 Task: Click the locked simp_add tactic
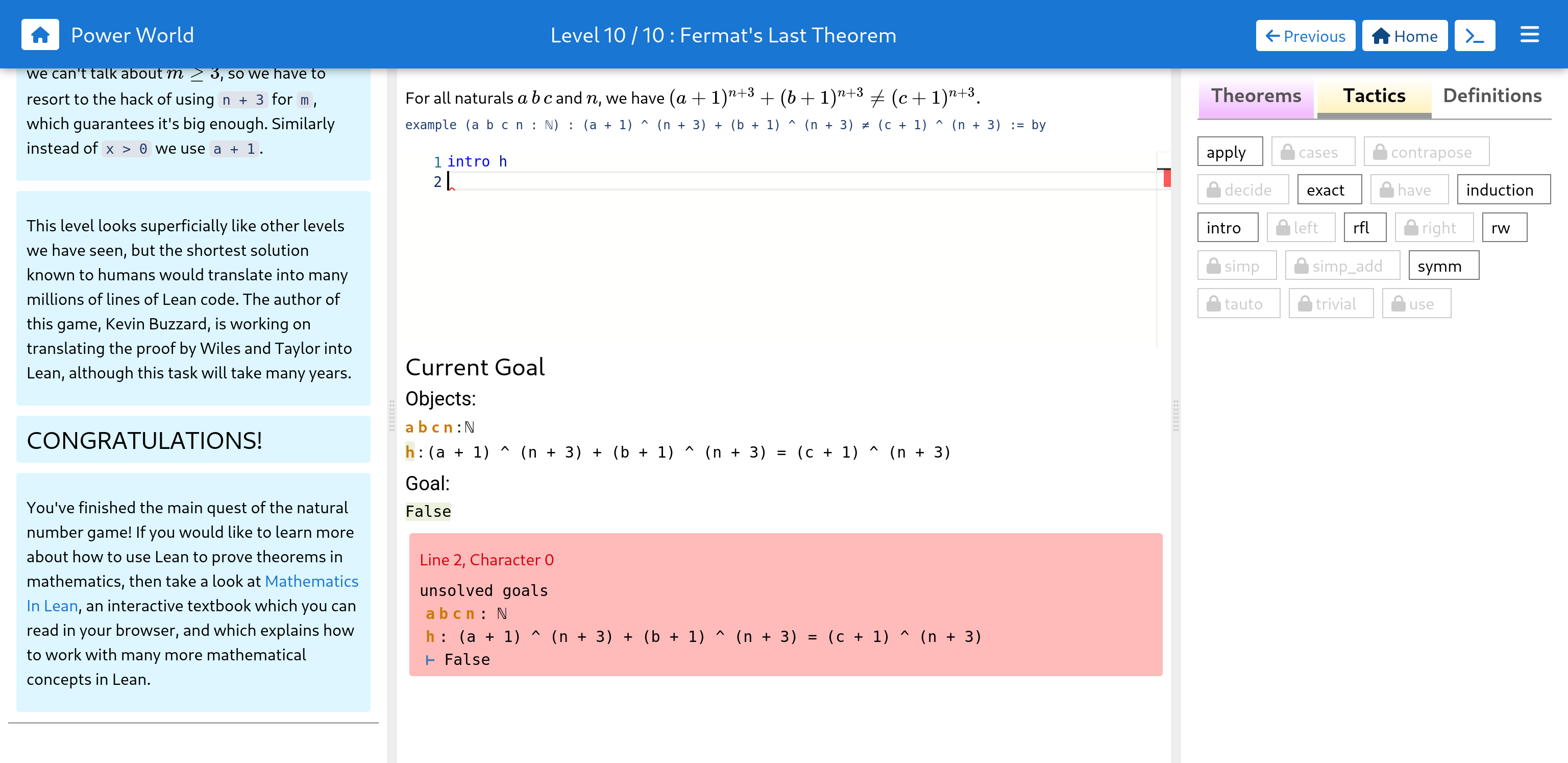[x=1342, y=266]
